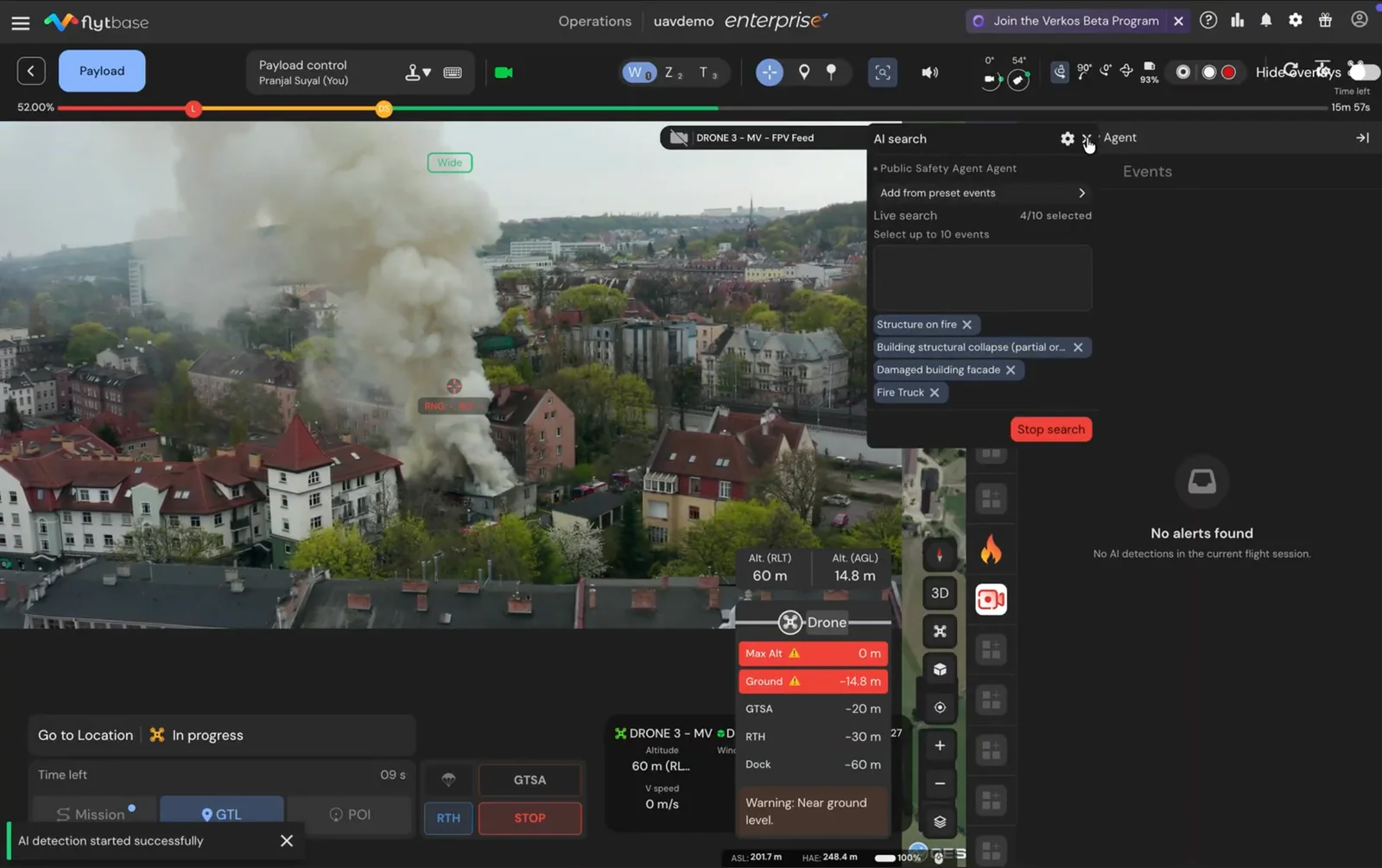Click the Payload button
Image resolution: width=1382 pixels, height=868 pixels.
[x=102, y=71]
